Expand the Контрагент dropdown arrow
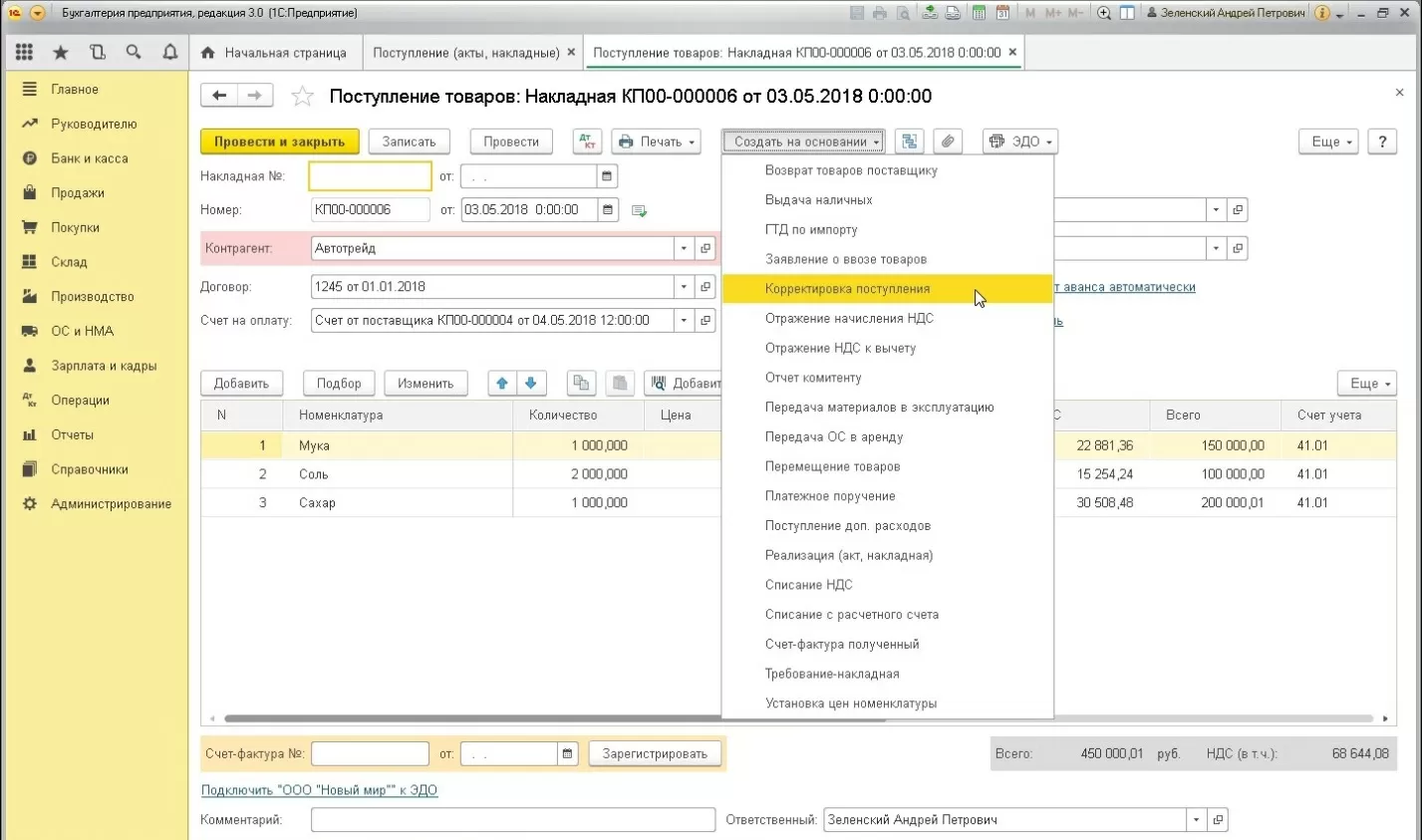Viewport: 1422px width, 840px height. (684, 248)
